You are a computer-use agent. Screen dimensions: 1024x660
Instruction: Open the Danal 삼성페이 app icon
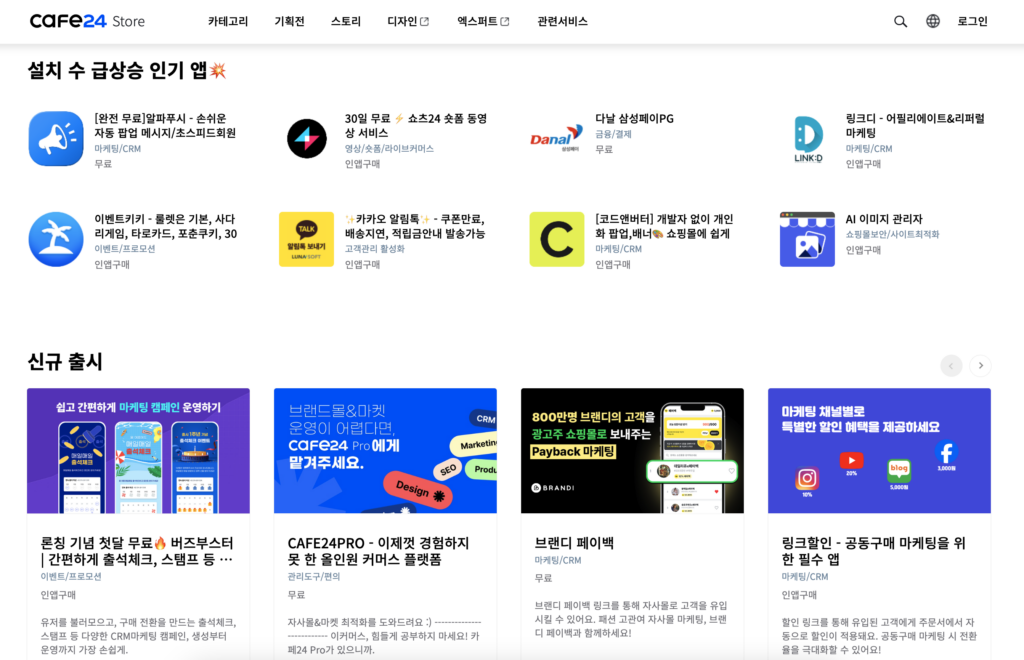click(556, 138)
